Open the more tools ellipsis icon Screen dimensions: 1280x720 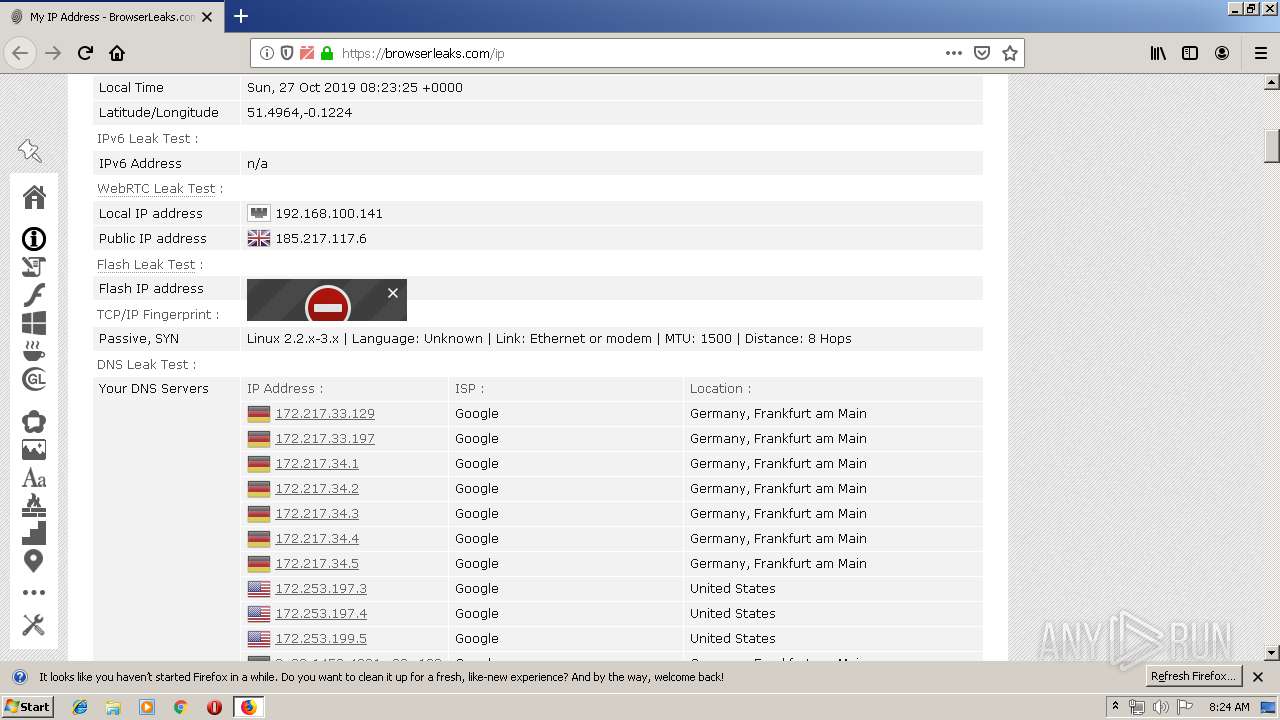tap(34, 593)
